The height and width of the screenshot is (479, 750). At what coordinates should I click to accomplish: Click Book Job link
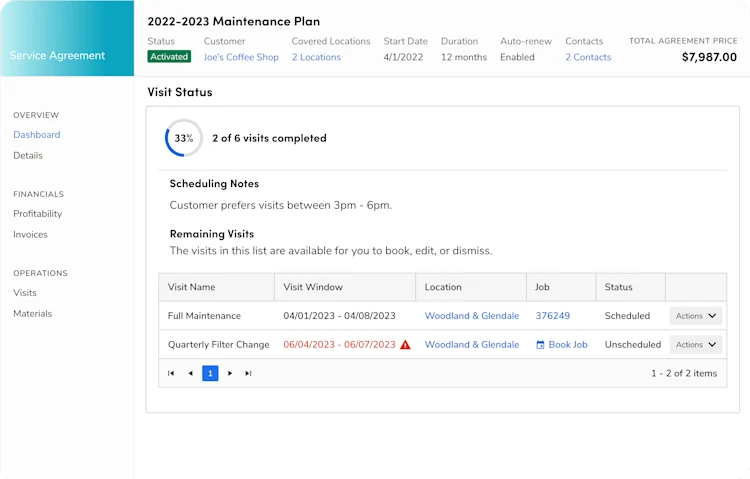click(568, 345)
